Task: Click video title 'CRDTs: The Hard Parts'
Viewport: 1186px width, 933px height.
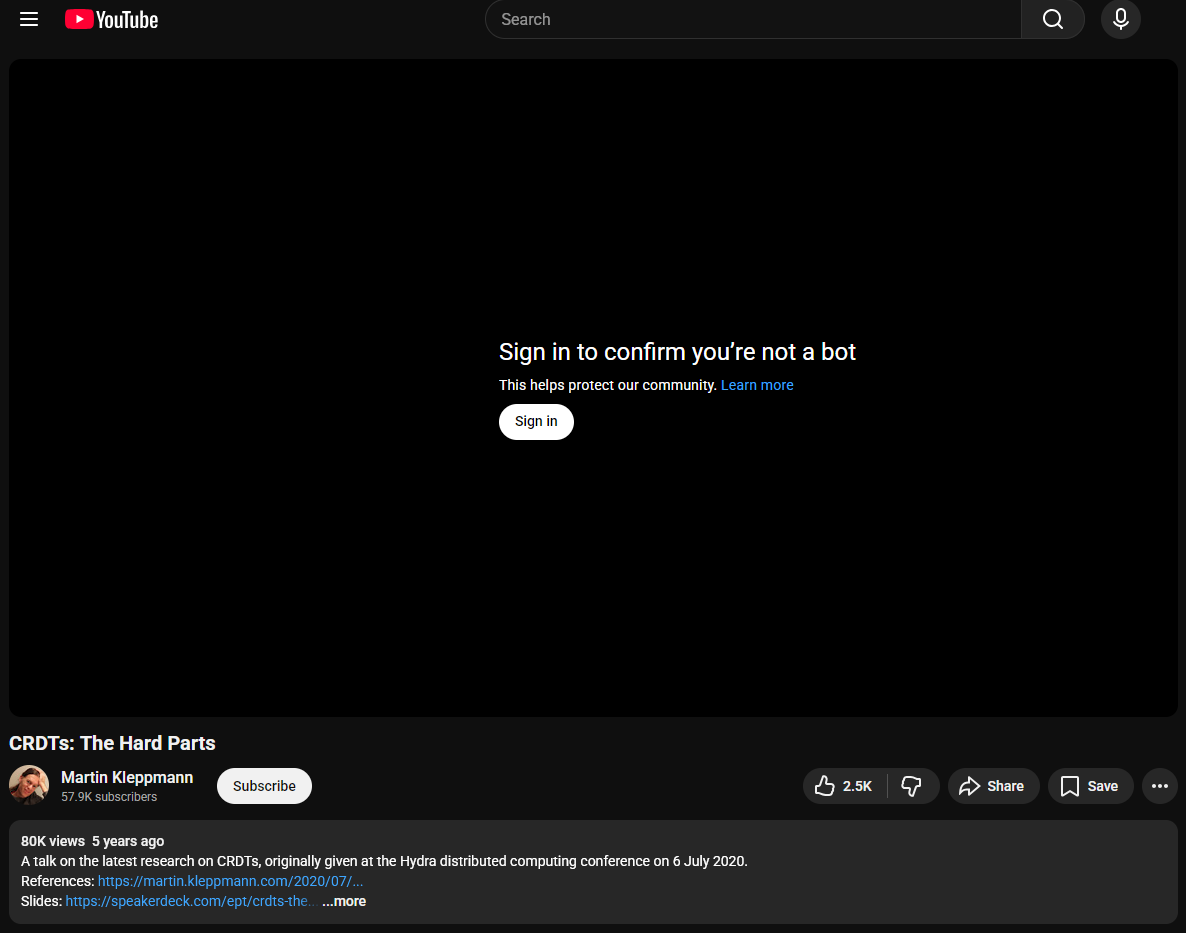Action: click(x=112, y=743)
